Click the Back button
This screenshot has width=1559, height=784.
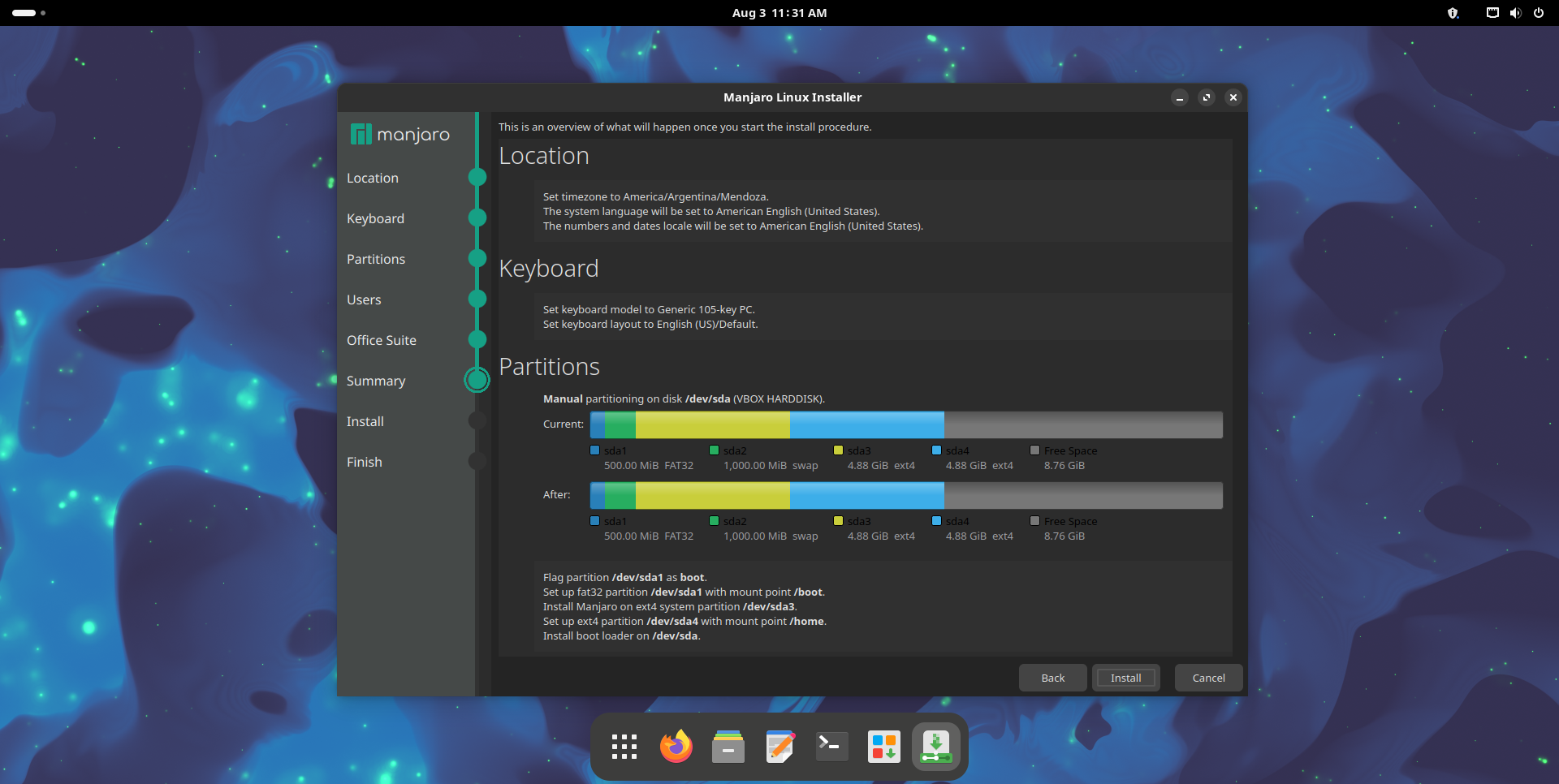[1053, 678]
